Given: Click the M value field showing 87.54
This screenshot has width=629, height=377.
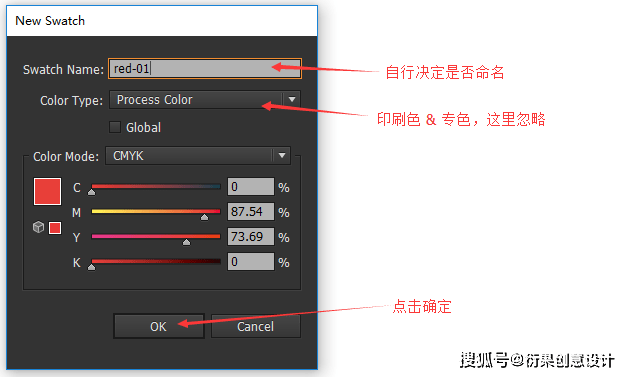Looking at the screenshot, I should (x=251, y=211).
